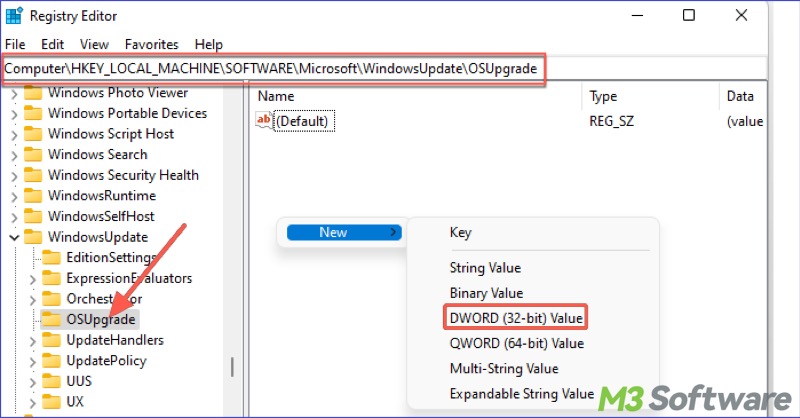
Task: Select the WindowsSelfHost key
Action: point(101,216)
